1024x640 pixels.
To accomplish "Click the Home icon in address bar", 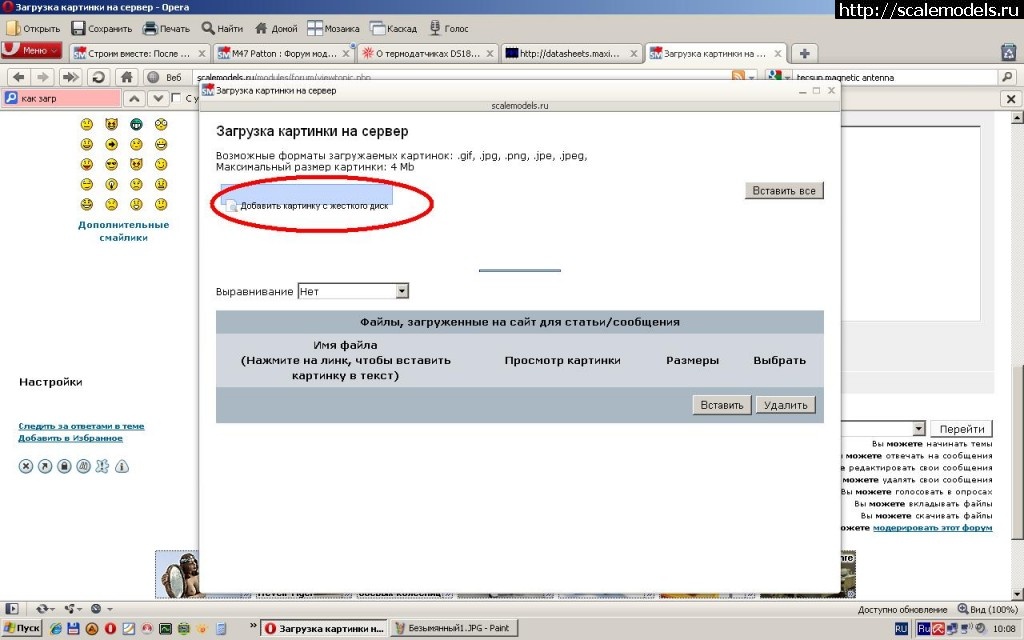I will (x=126, y=77).
